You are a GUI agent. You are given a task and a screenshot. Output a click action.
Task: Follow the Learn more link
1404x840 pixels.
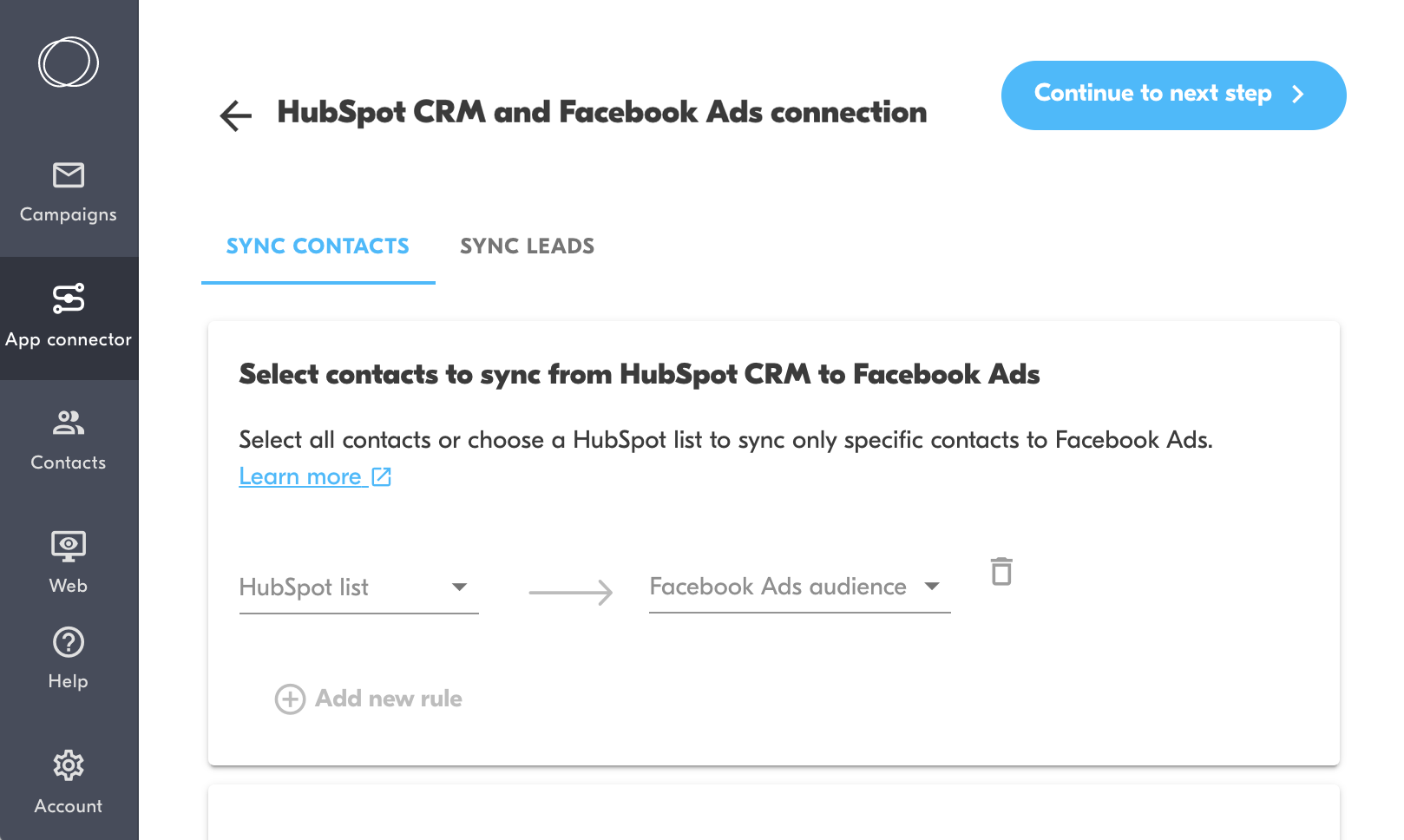300,476
